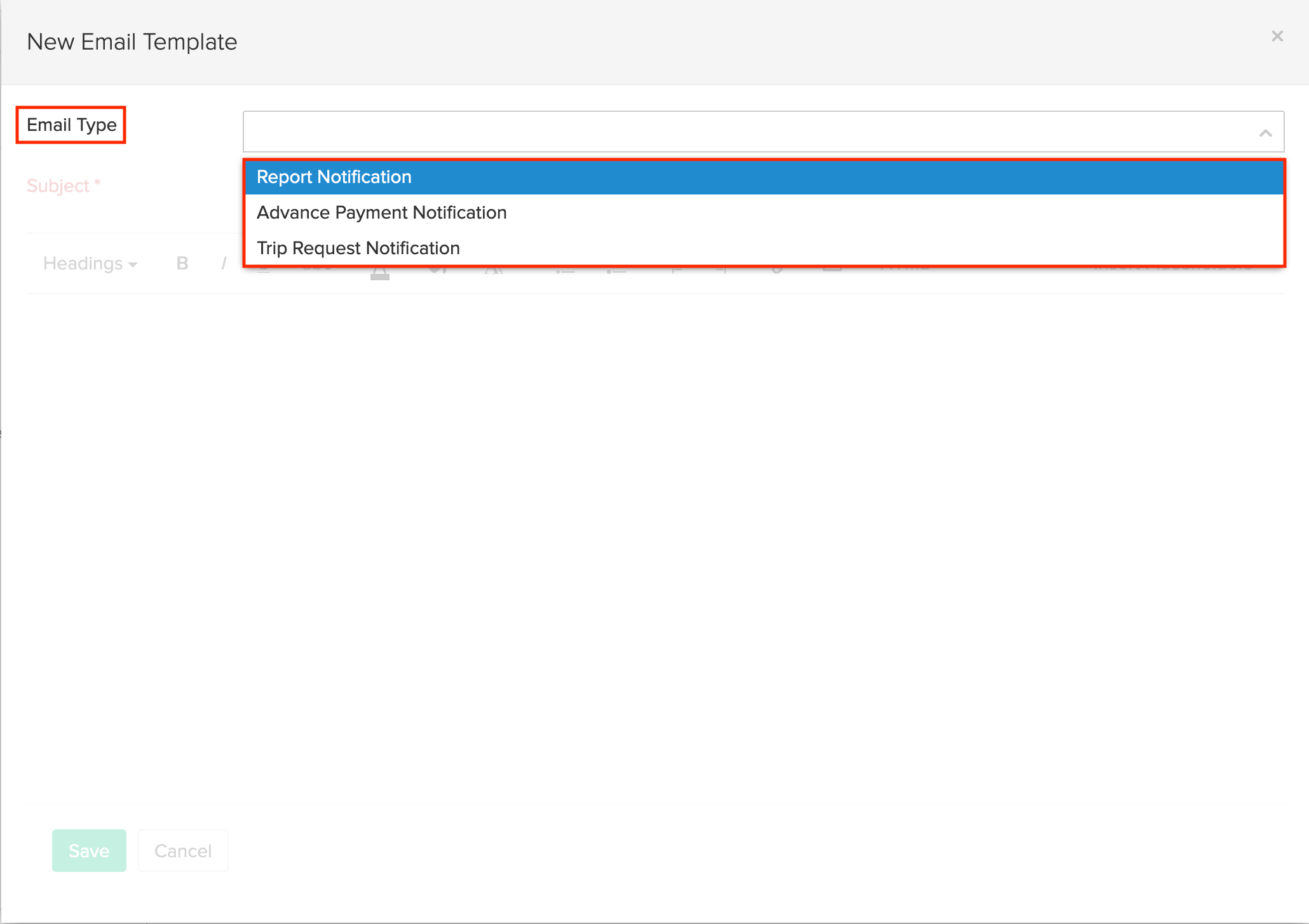Close the New Email Template dialog
1309x924 pixels.
pos(1277,37)
